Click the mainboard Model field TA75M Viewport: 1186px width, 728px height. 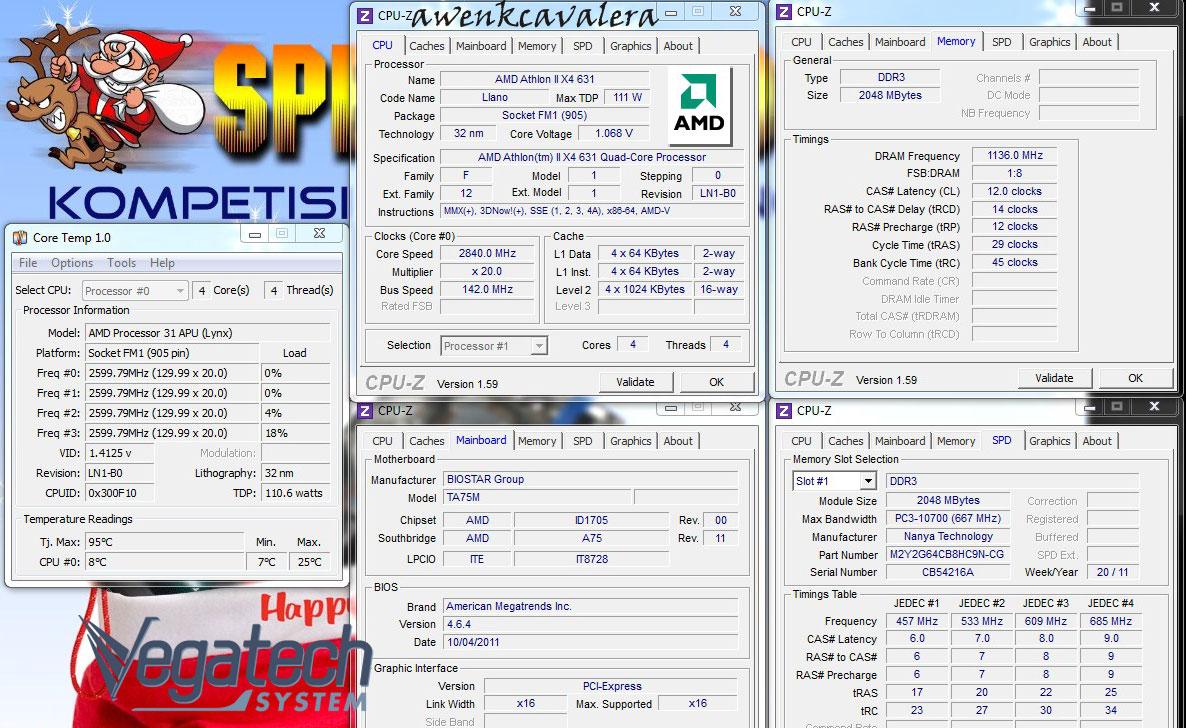pos(537,497)
